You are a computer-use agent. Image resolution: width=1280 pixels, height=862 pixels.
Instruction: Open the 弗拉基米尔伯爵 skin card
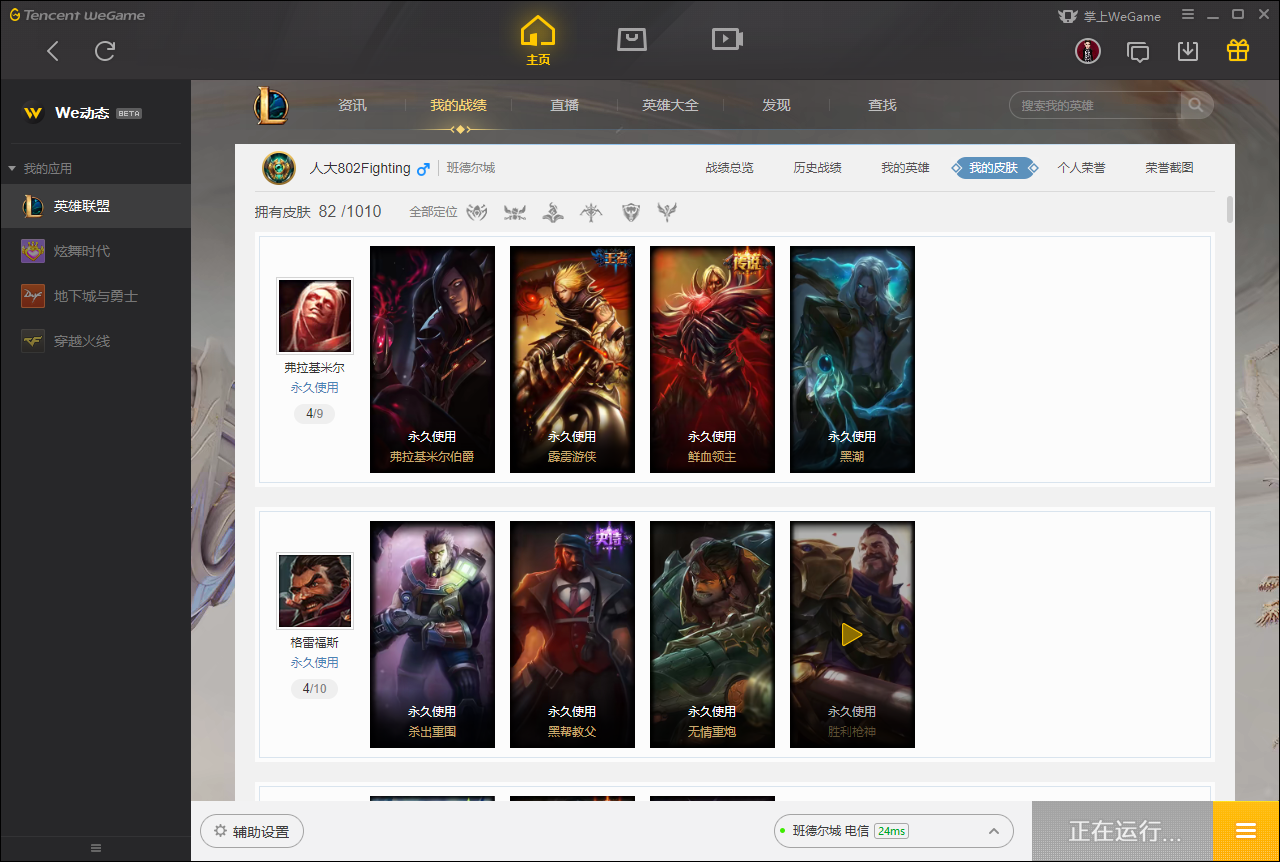coord(432,359)
